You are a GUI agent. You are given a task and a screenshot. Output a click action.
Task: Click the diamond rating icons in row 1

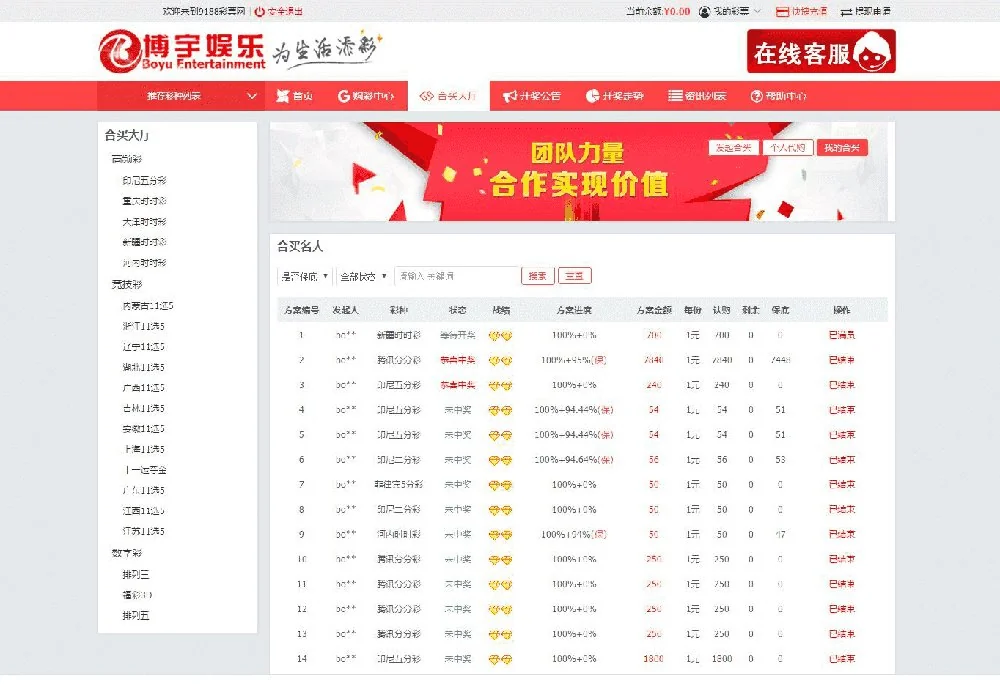(499, 335)
